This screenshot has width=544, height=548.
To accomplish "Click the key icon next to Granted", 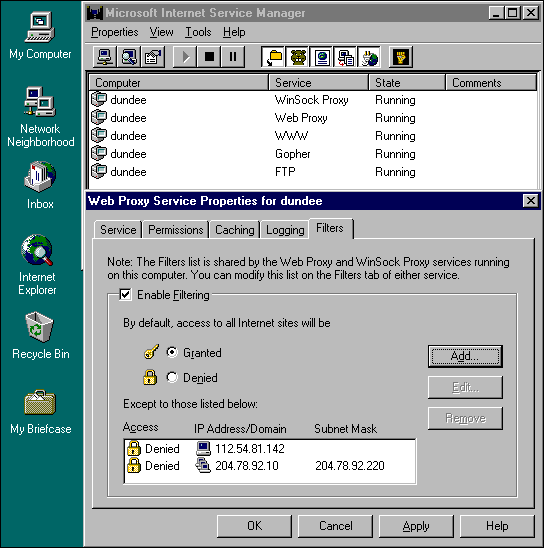I will [x=151, y=352].
